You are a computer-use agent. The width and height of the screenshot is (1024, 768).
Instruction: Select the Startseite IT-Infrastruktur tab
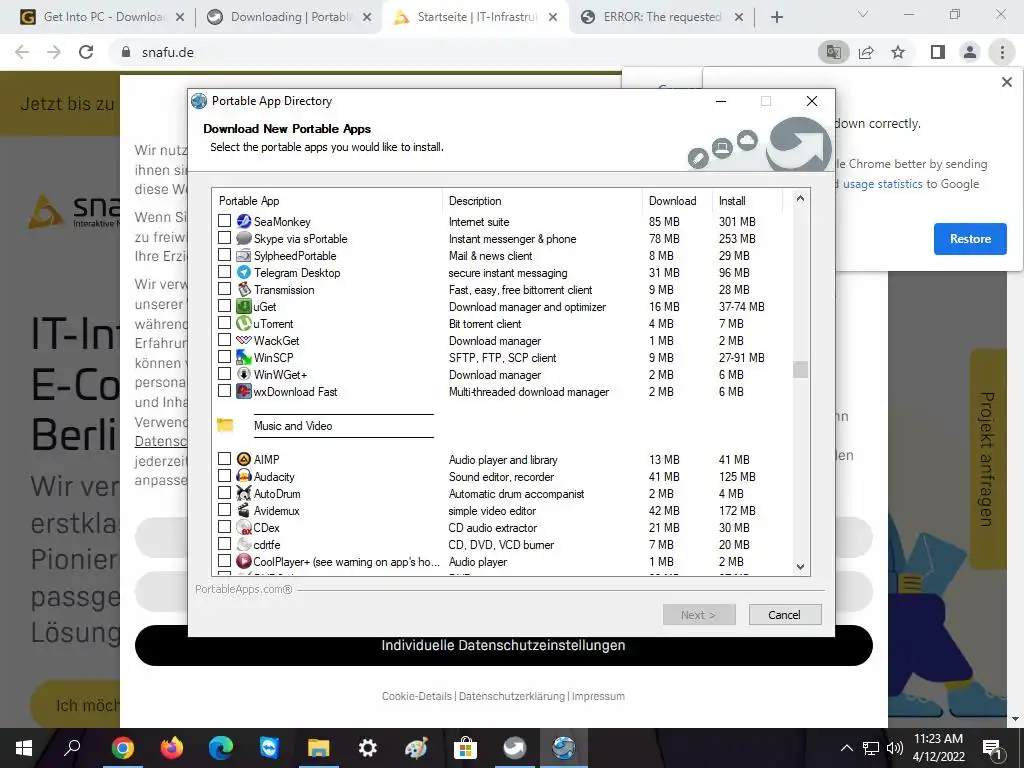(x=476, y=17)
